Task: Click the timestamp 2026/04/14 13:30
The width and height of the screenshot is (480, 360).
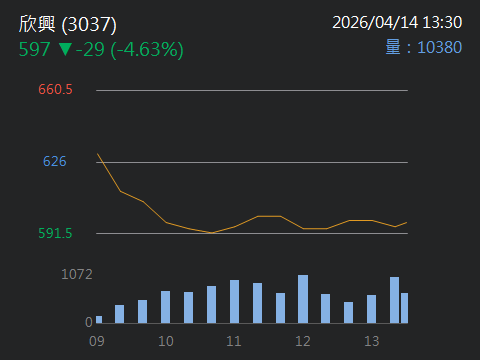Action: pyautogui.click(x=397, y=23)
